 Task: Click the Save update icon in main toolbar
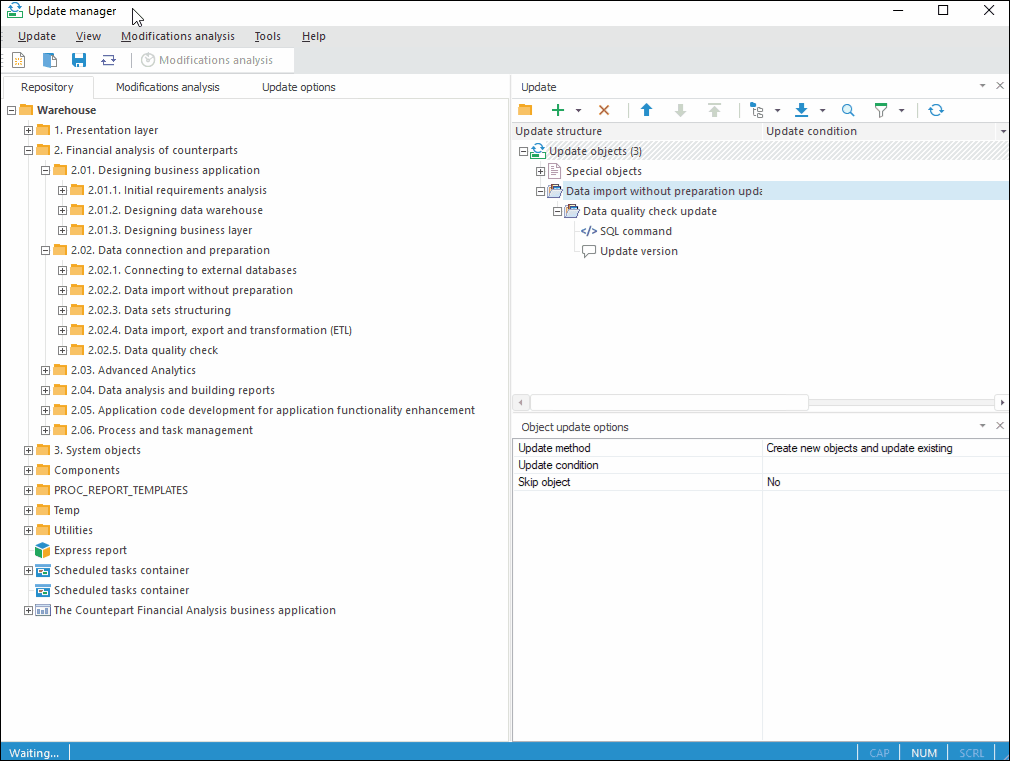point(79,60)
